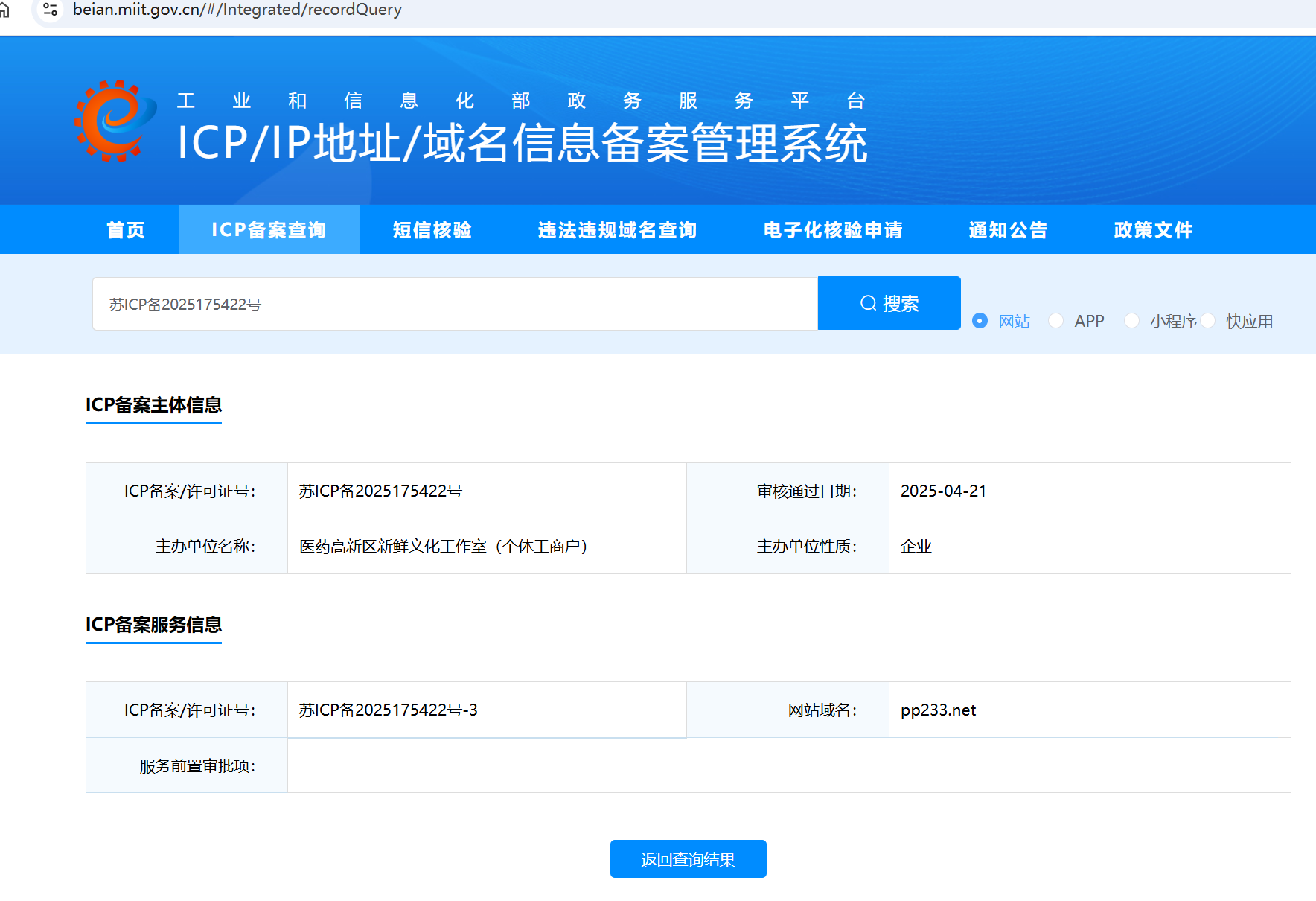
Task: Open the 电子化核验申请 tab
Action: 833,229
